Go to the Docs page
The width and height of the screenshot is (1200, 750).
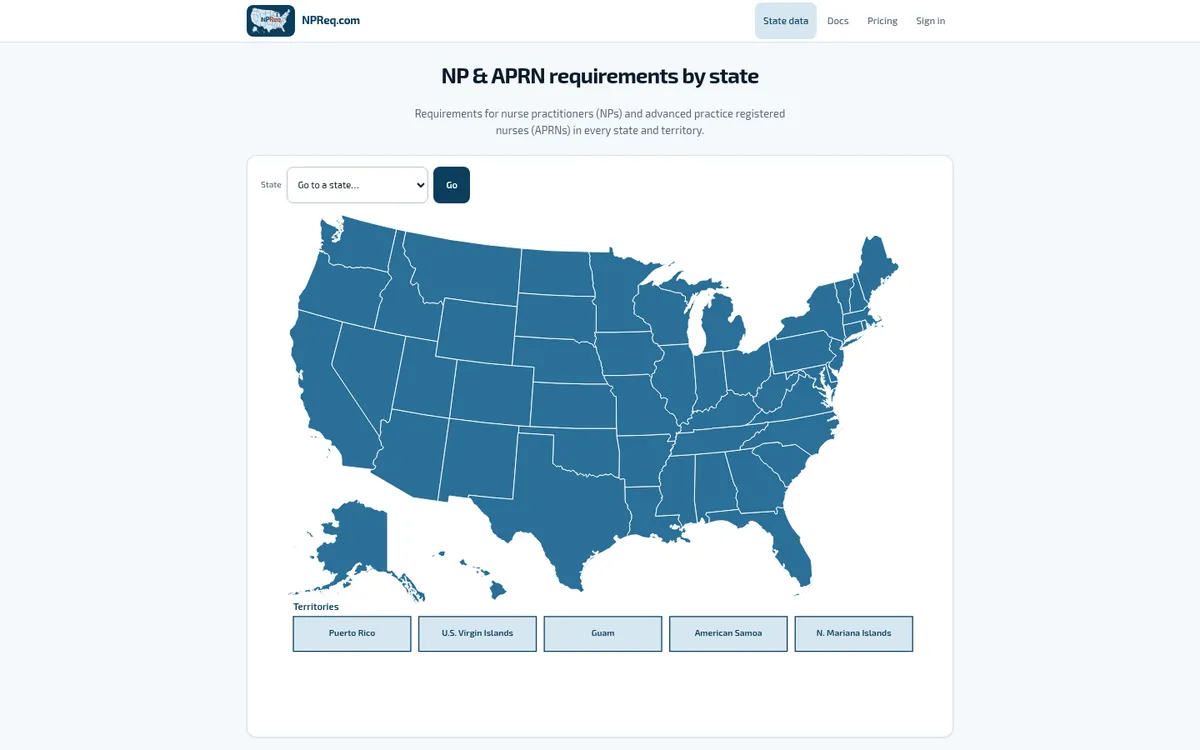(838, 21)
